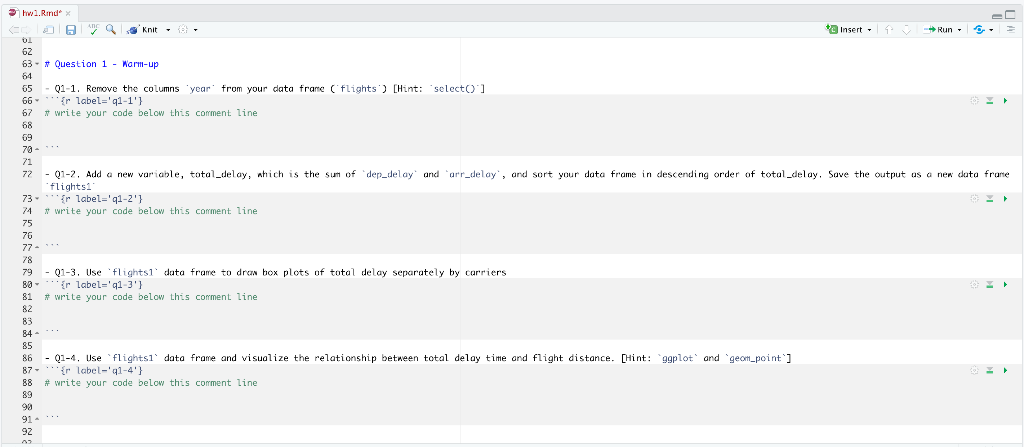Click the `flights1` text on line 72's wrapped row
Viewport: 1024px width, 447px height.
70,187
